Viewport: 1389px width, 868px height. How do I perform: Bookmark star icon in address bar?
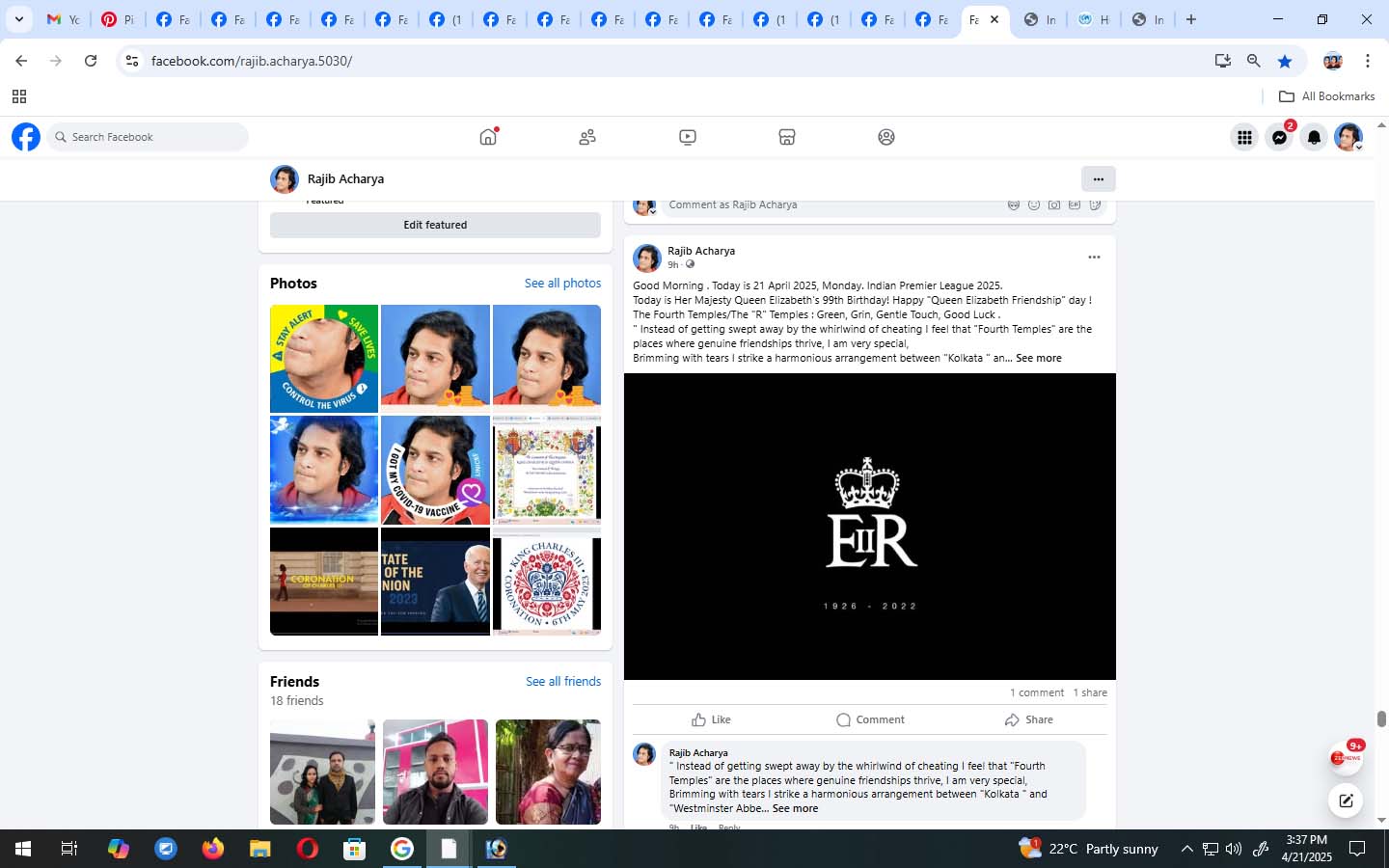click(1285, 61)
